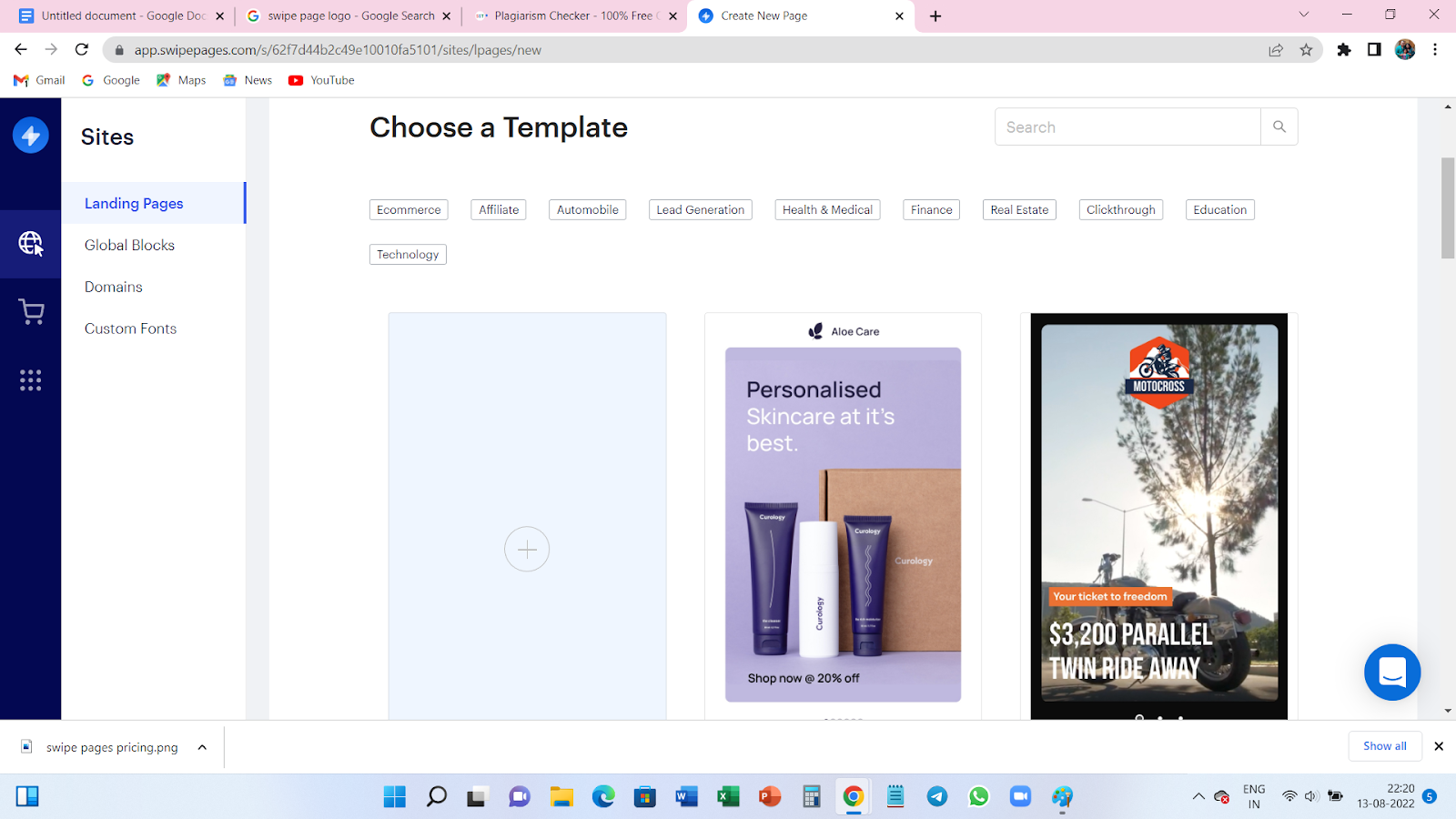Viewport: 1456px width, 819px height.
Task: Open the browser tab search dropdown
Action: [x=1303, y=15]
